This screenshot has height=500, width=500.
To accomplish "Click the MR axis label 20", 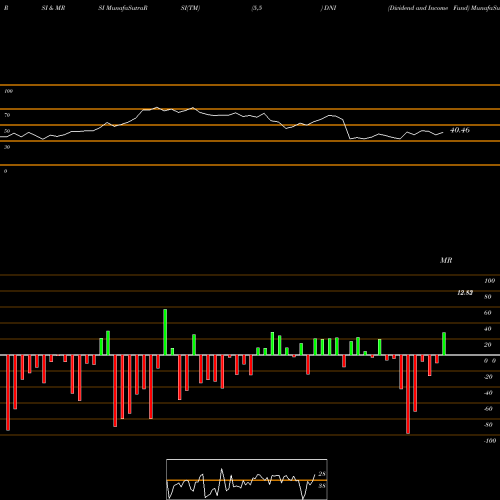I will click(488, 345).
